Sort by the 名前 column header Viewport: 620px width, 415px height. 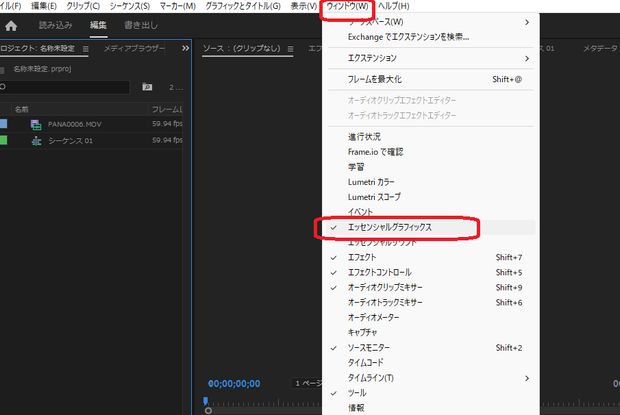tap(21, 109)
